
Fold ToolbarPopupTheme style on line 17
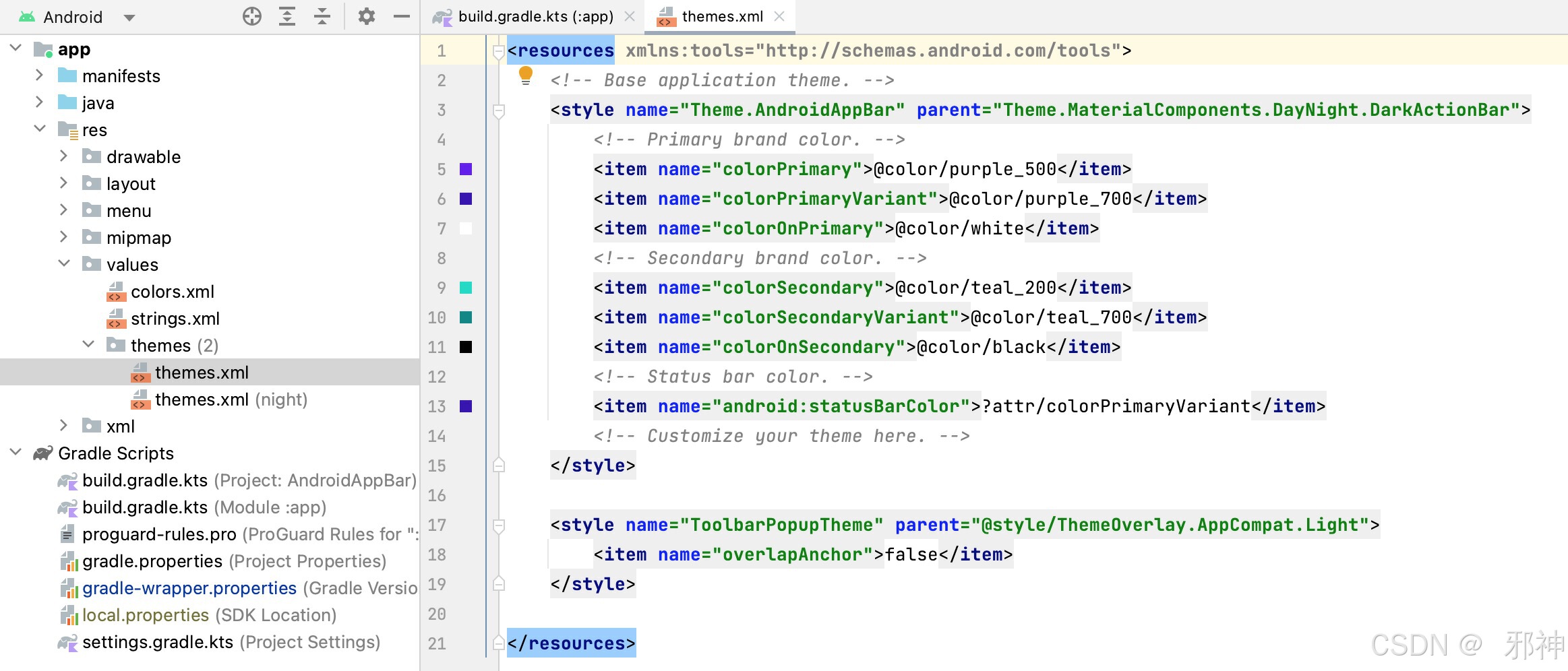(499, 525)
